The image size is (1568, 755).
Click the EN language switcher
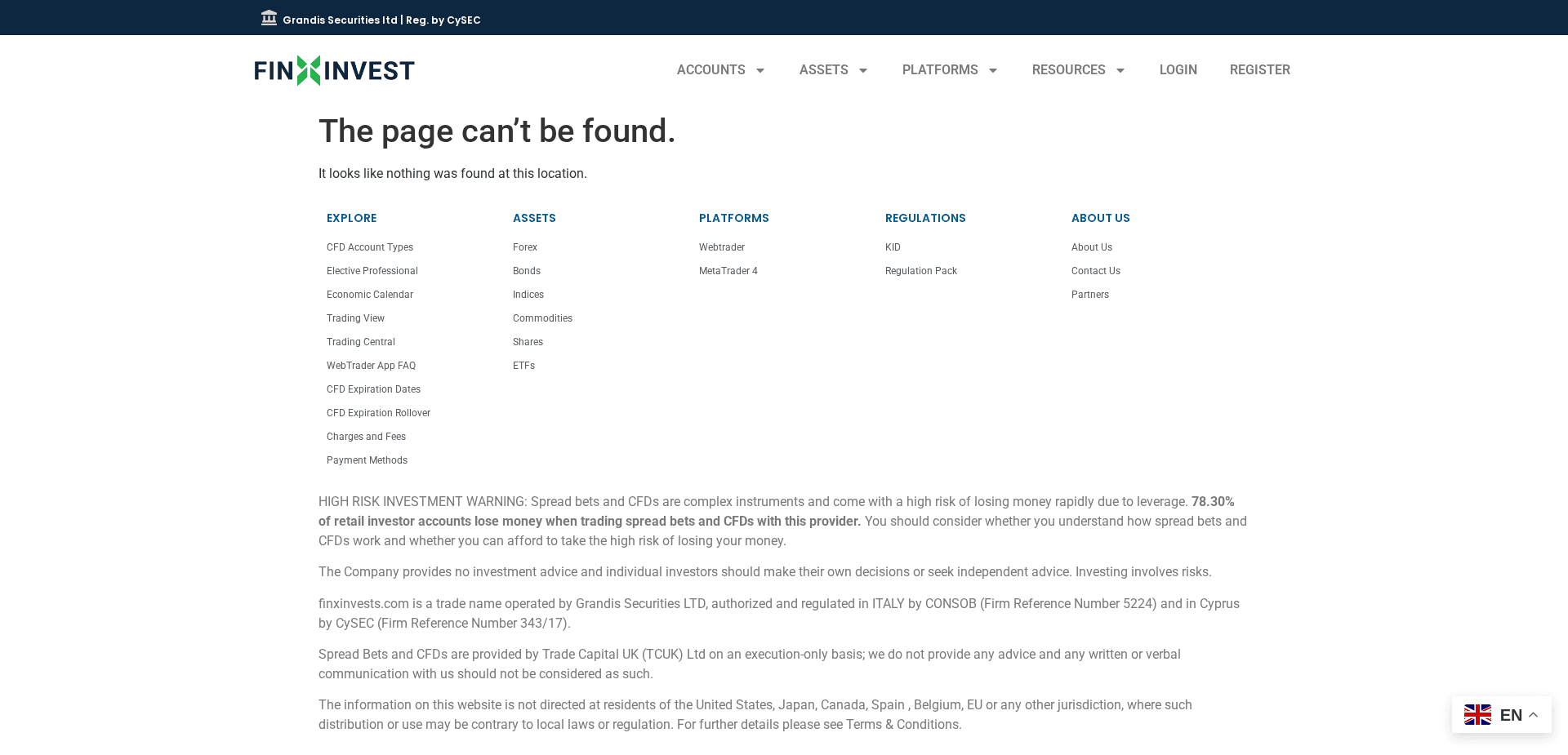click(x=1511, y=714)
